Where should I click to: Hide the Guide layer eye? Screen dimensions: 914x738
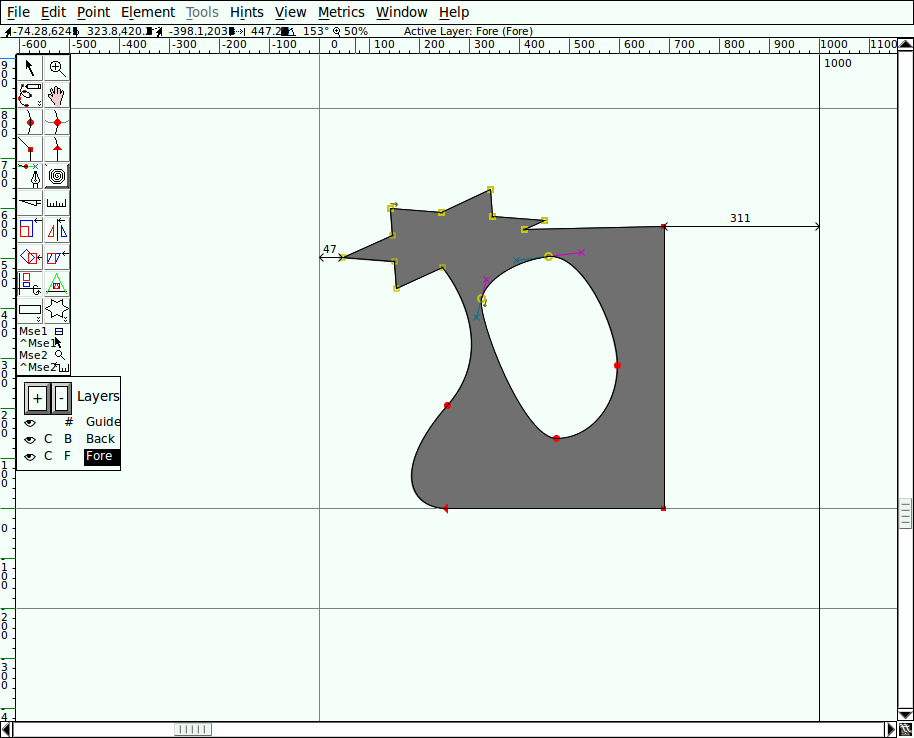pos(30,422)
